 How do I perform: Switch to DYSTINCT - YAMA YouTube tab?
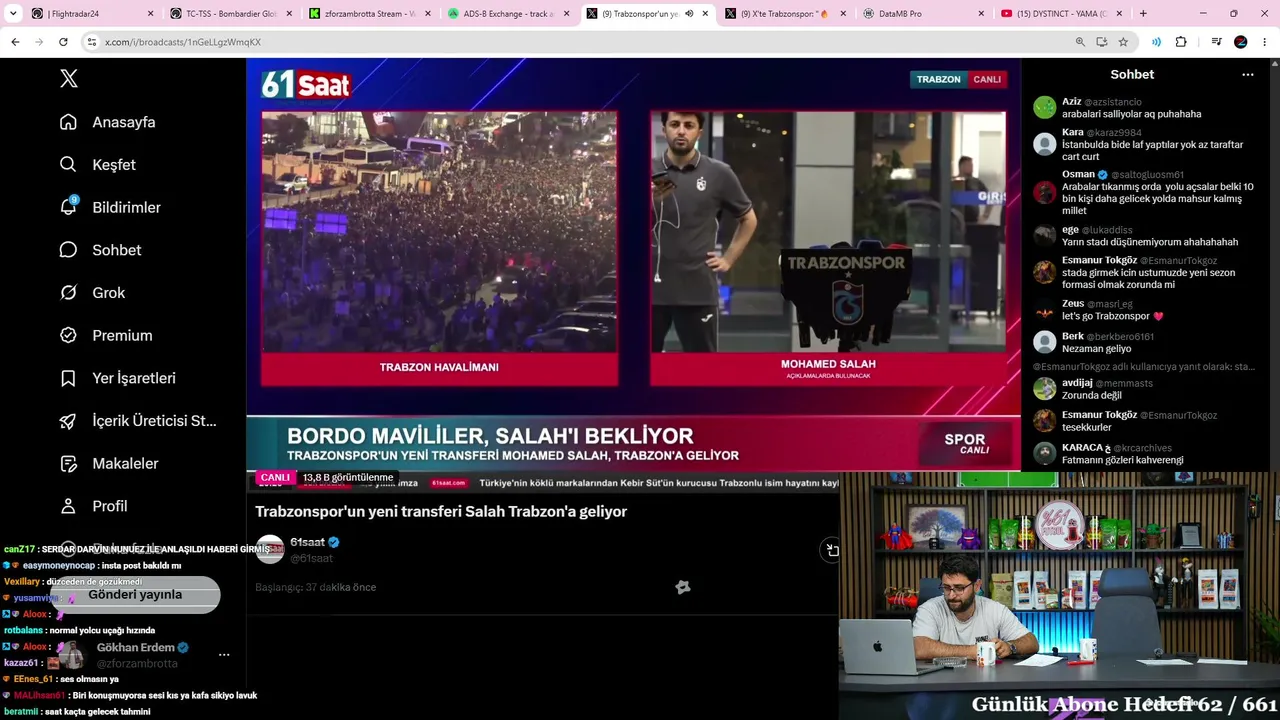point(1061,14)
